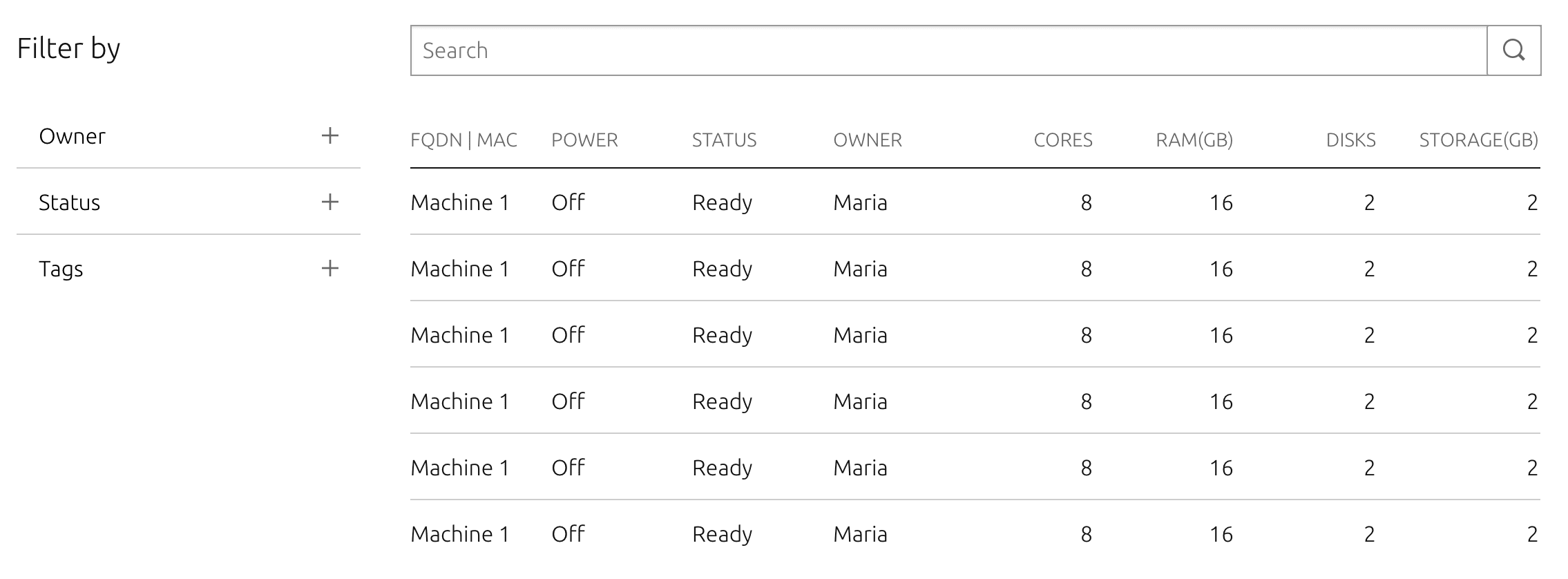Screen dimensions: 1568x579
Task: Open the Owner filter section
Action: (189, 135)
